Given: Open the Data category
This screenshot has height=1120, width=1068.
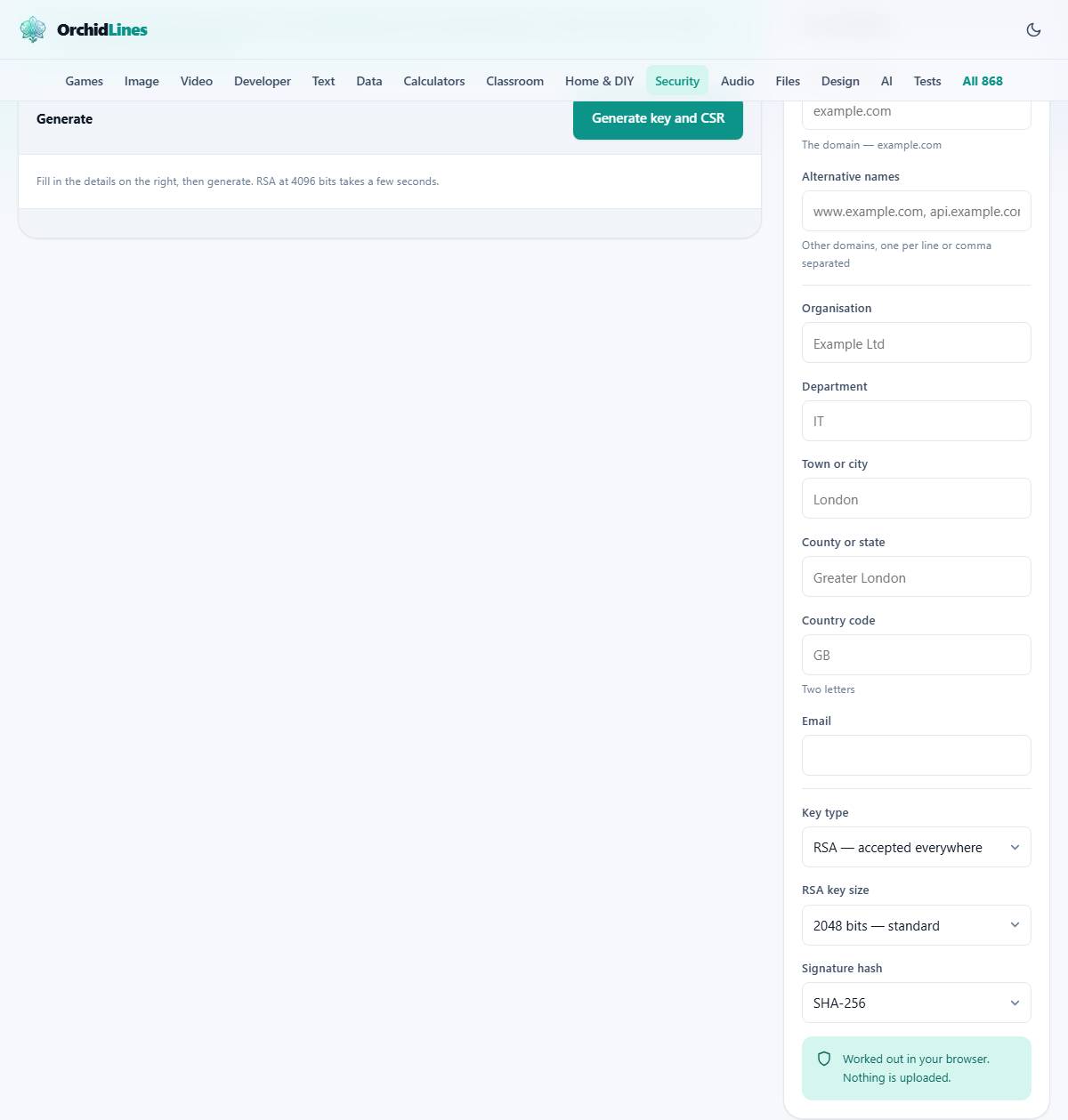Looking at the screenshot, I should [369, 81].
